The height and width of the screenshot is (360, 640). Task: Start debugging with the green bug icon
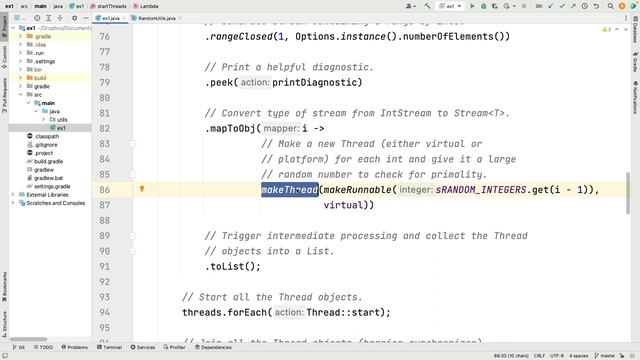pyautogui.click(x=484, y=6)
